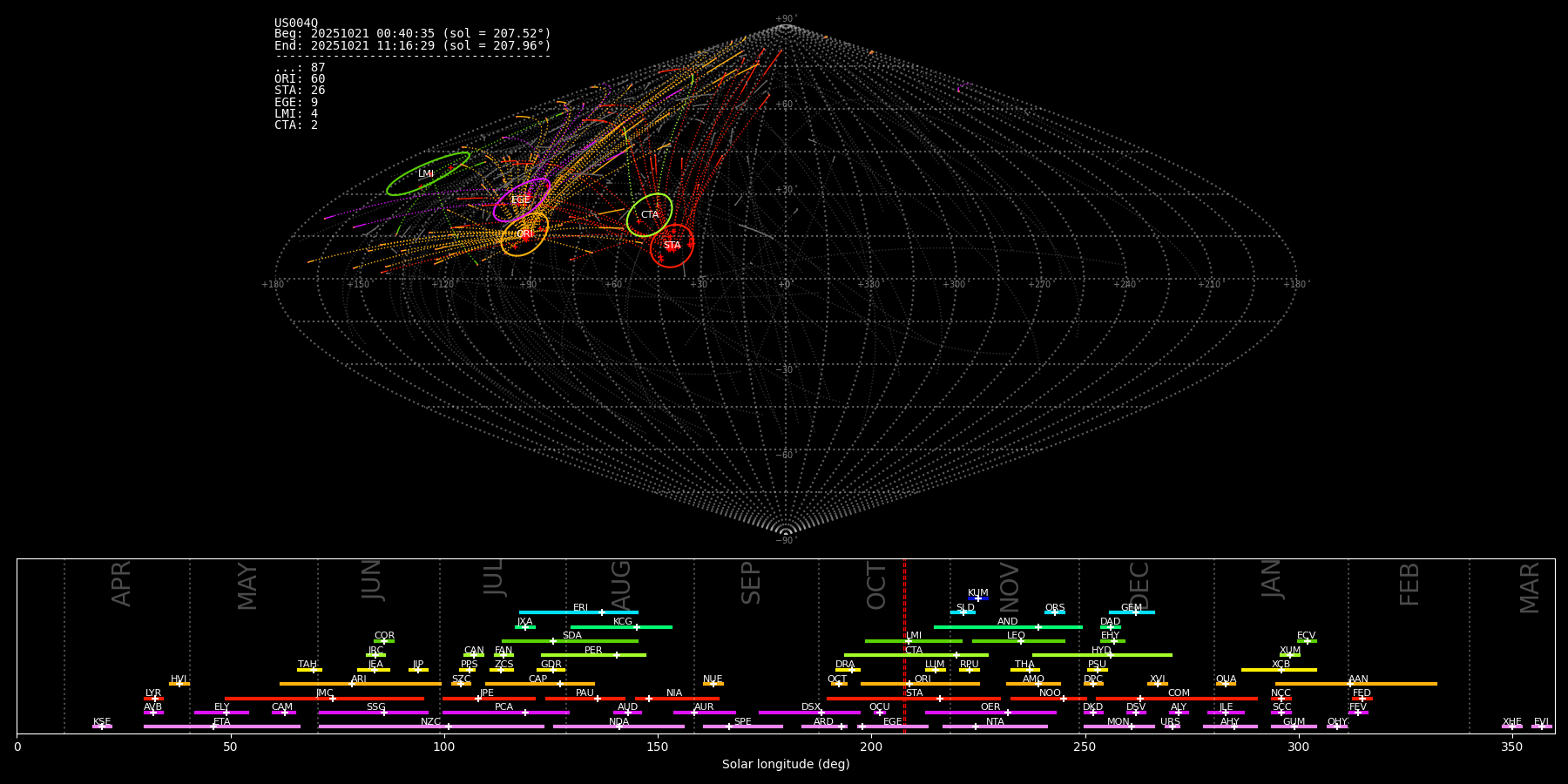Click the long red STA timeline bar

point(914,699)
